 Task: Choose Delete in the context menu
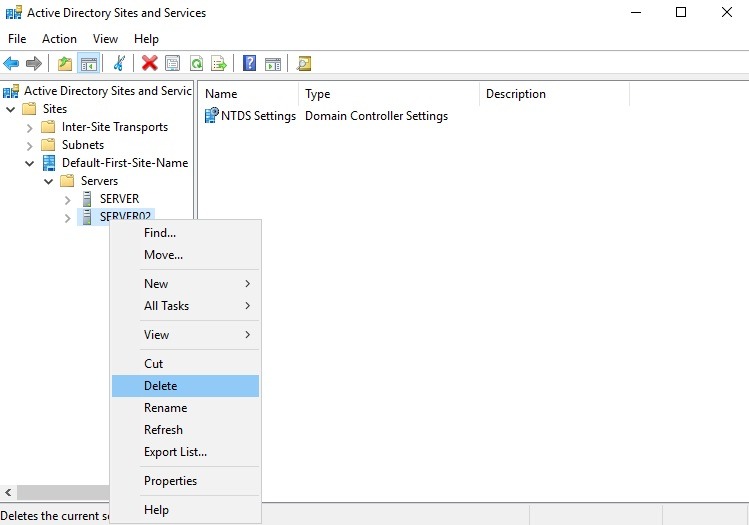(185, 386)
